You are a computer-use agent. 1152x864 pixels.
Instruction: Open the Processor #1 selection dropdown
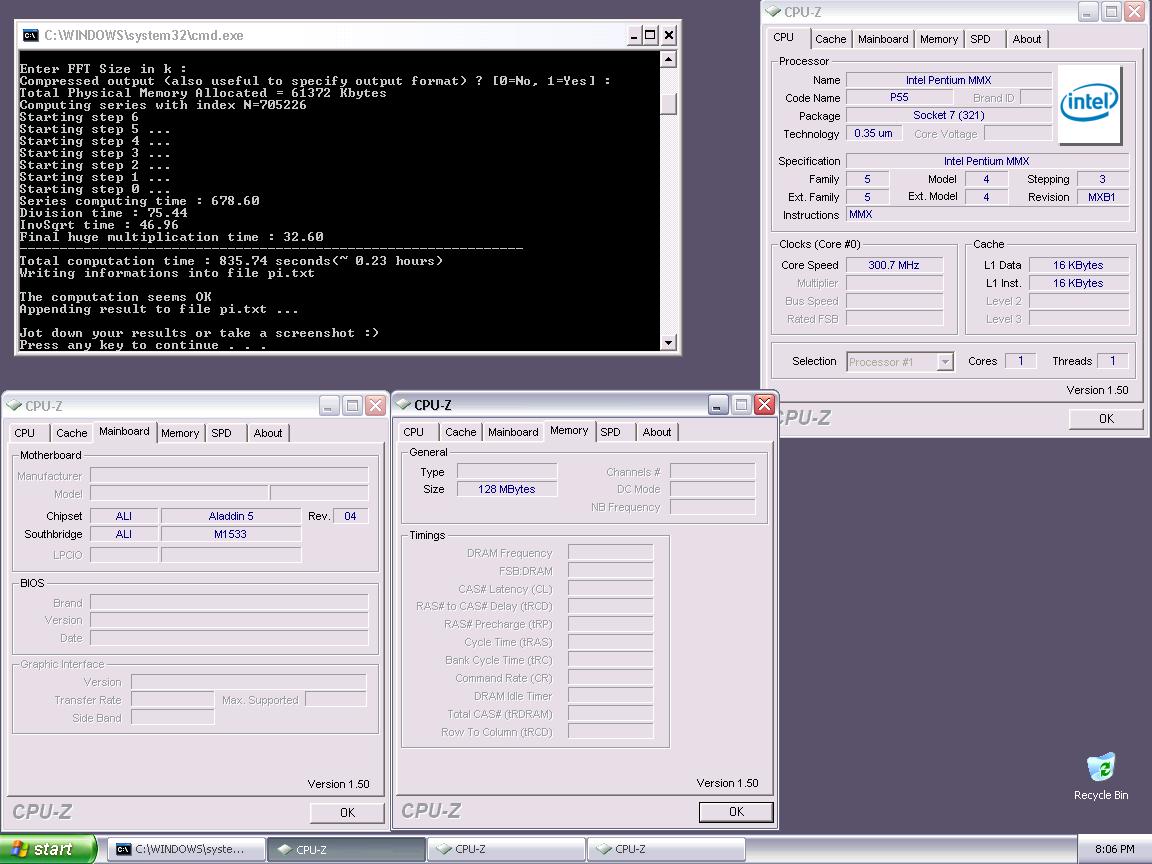(945, 361)
